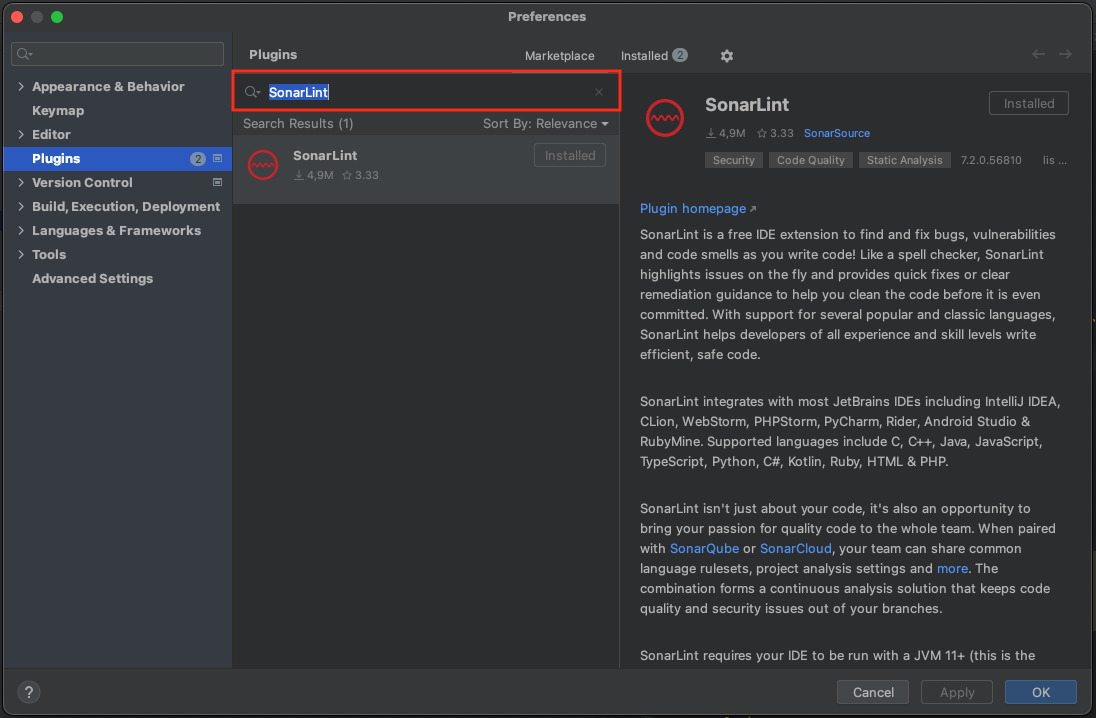Screen dimensions: 1096x718
Task: Open the help question mark button
Action: [x=29, y=692]
